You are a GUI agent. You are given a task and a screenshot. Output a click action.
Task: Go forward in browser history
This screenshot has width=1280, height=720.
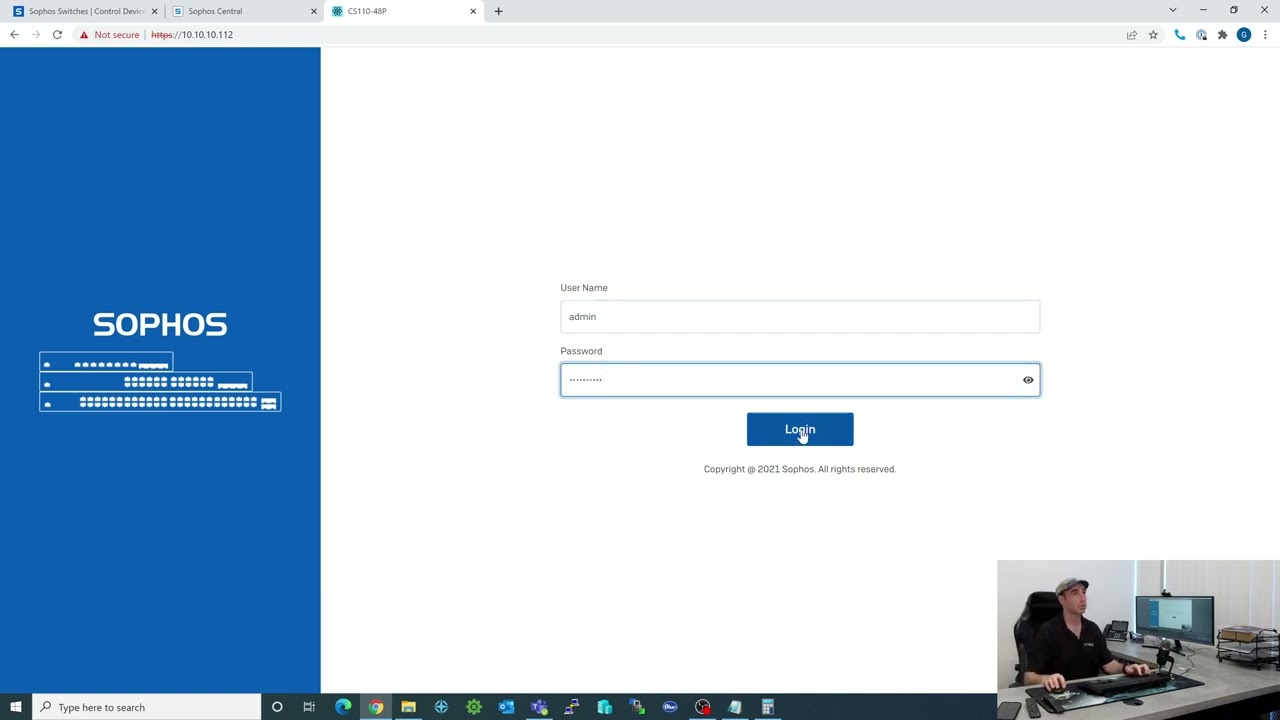point(36,35)
